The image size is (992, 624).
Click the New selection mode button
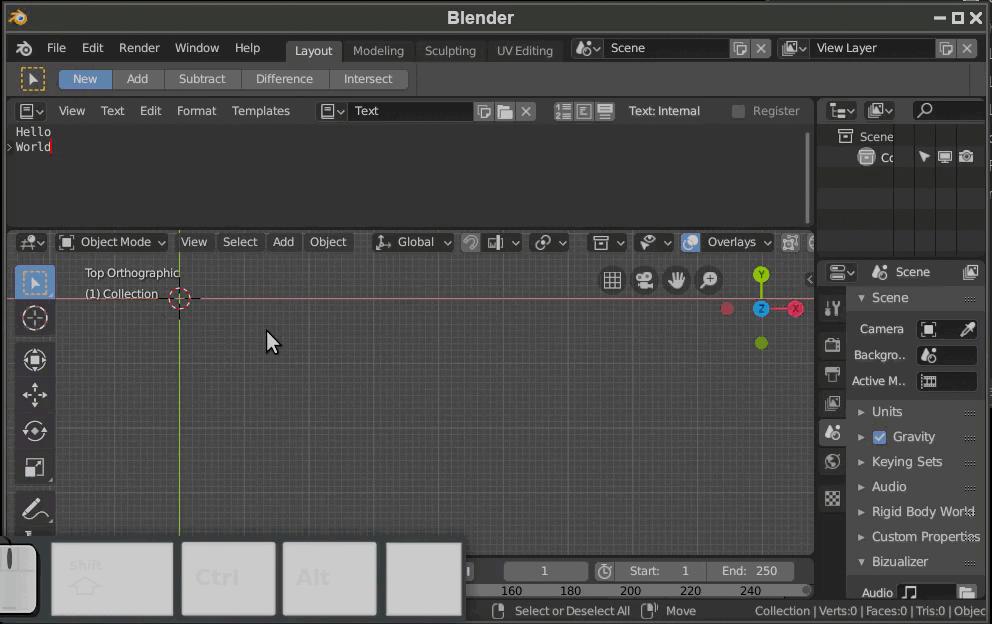[85, 79]
